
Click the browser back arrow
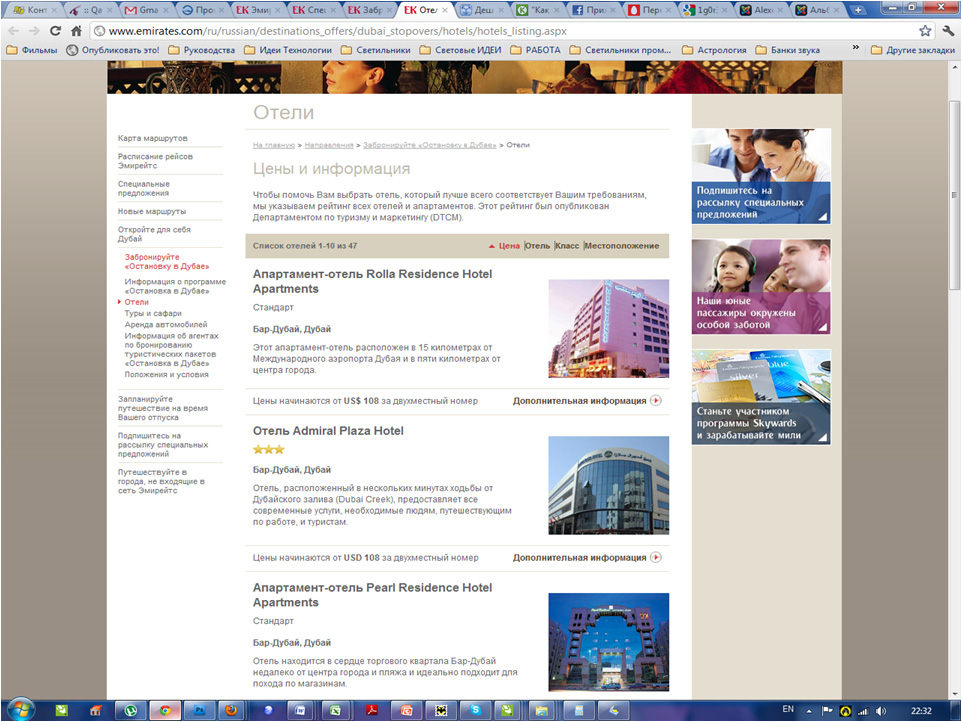tap(13, 31)
